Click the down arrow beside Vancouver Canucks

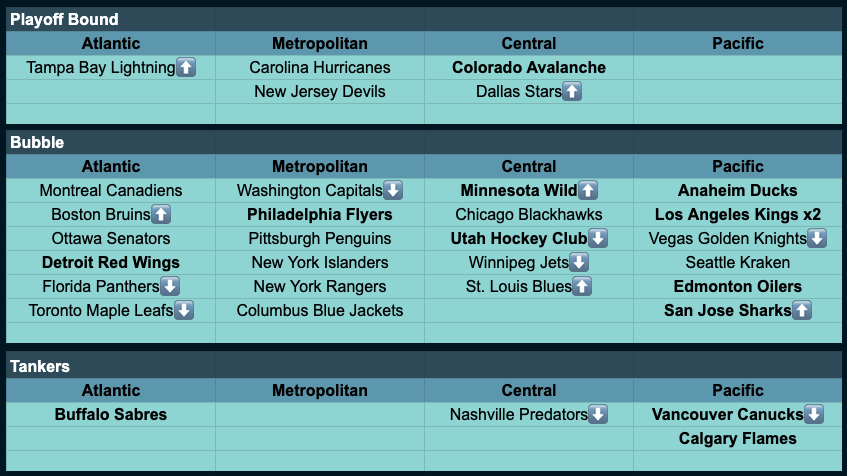tap(814, 414)
